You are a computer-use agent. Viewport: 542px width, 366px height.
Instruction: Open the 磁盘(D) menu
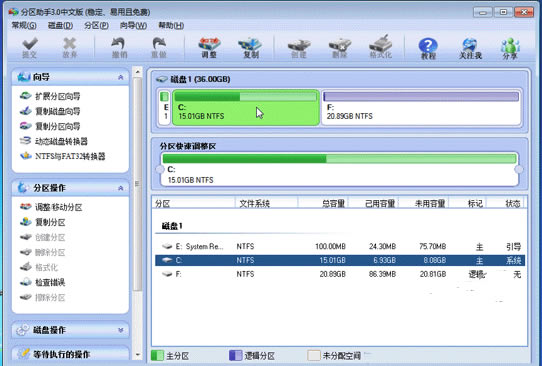pos(60,26)
